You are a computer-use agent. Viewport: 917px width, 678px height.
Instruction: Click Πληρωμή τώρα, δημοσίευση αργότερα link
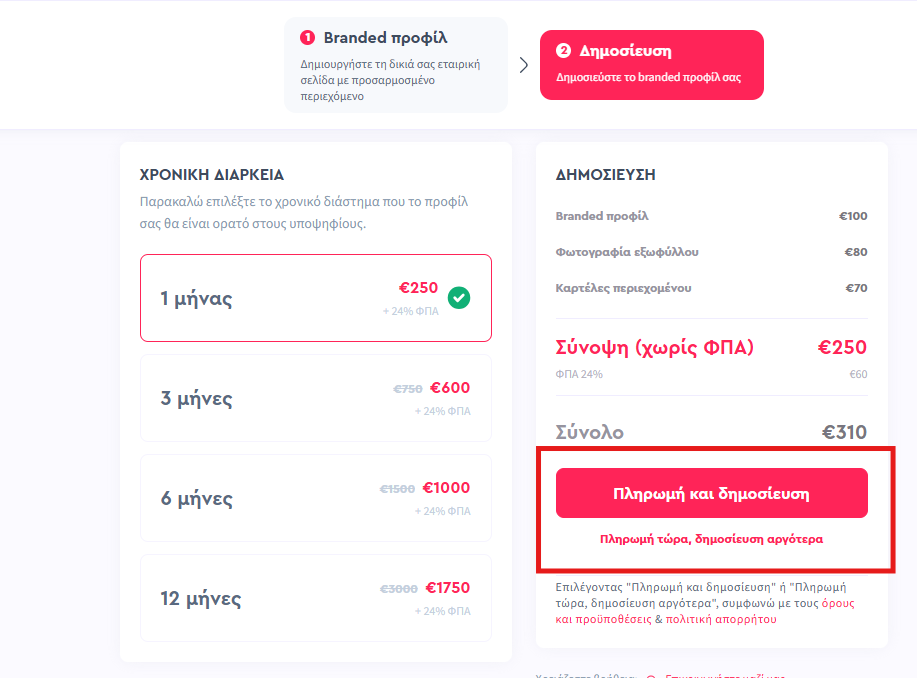coord(711,539)
